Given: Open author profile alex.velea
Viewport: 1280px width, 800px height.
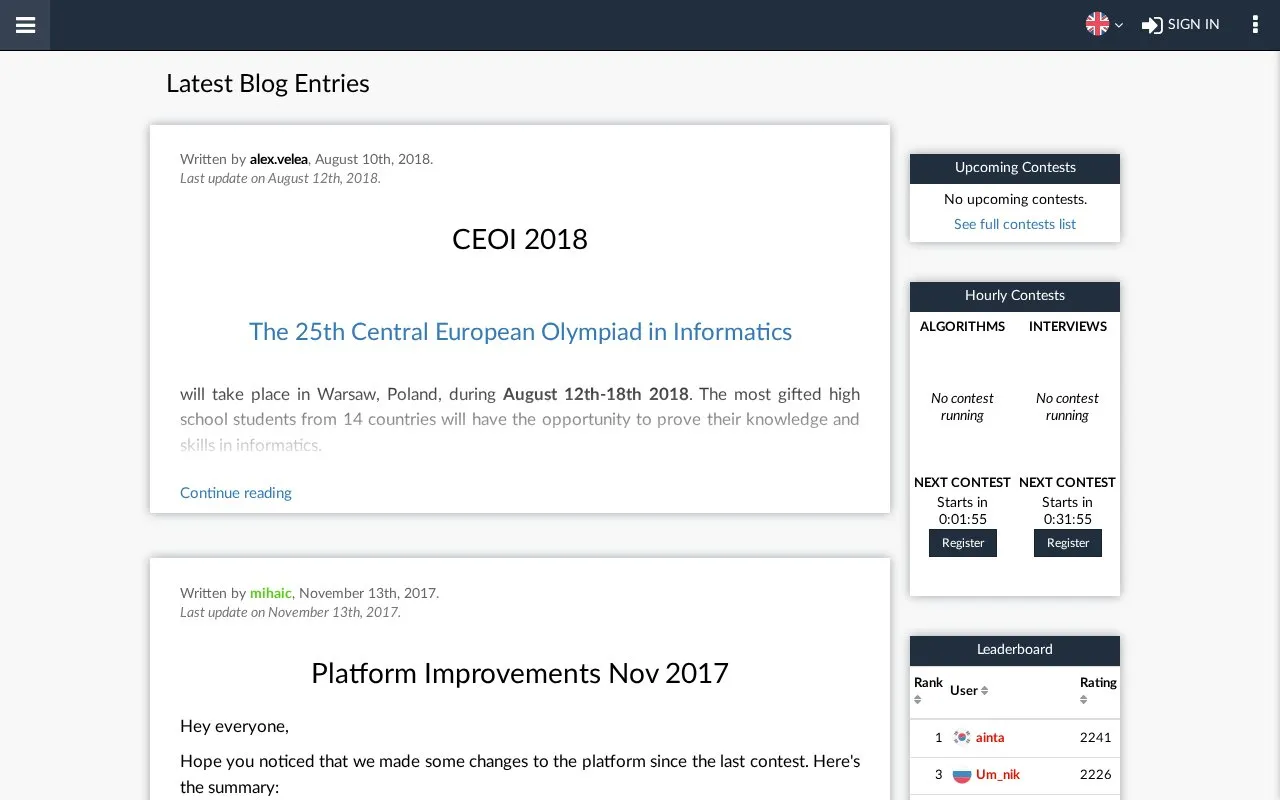Looking at the screenshot, I should 279,159.
